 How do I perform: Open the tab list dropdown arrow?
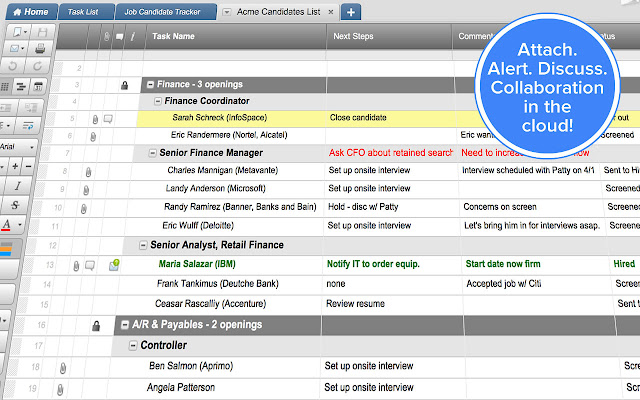click(x=226, y=12)
